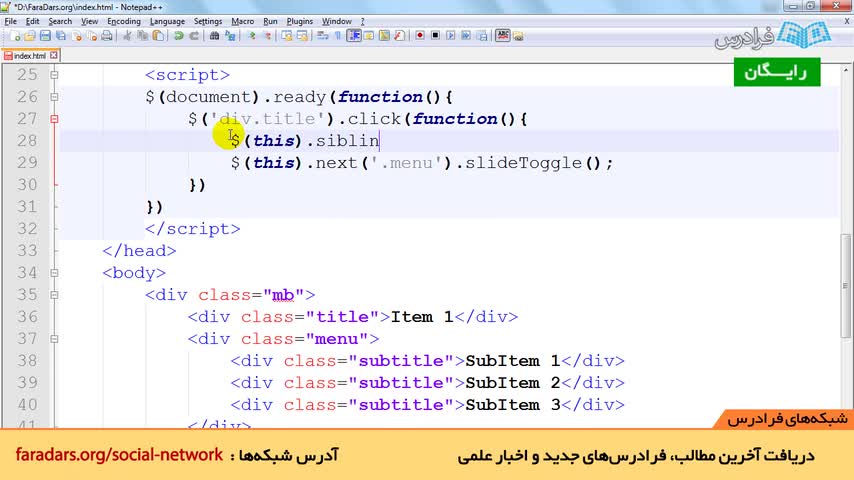Image resolution: width=854 pixels, height=480 pixels.
Task: Collapse the body fold at line 34
Action: tap(54, 273)
